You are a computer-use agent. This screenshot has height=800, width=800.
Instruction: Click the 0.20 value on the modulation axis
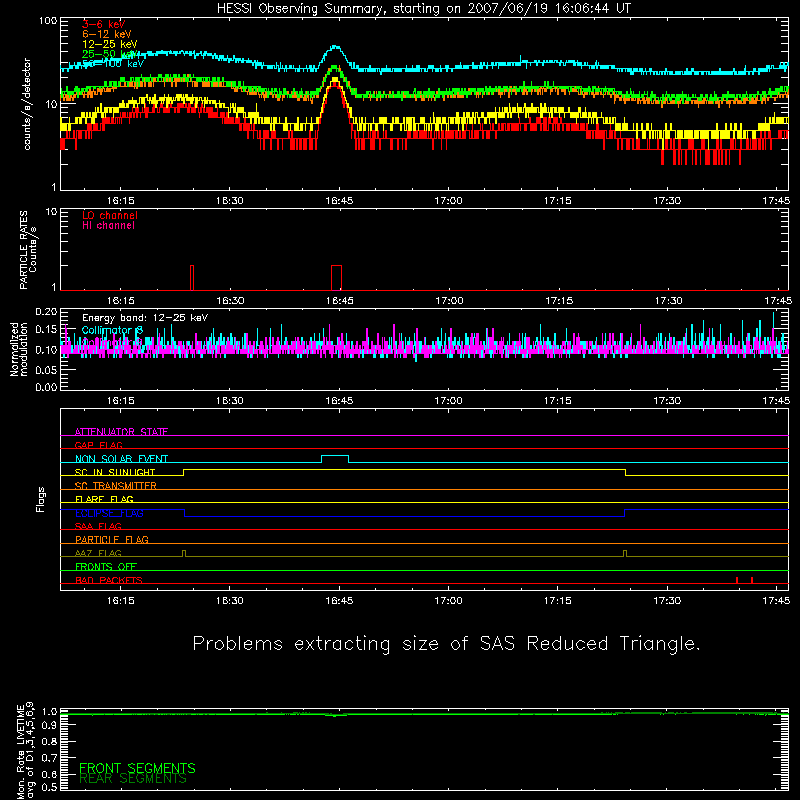46,311
